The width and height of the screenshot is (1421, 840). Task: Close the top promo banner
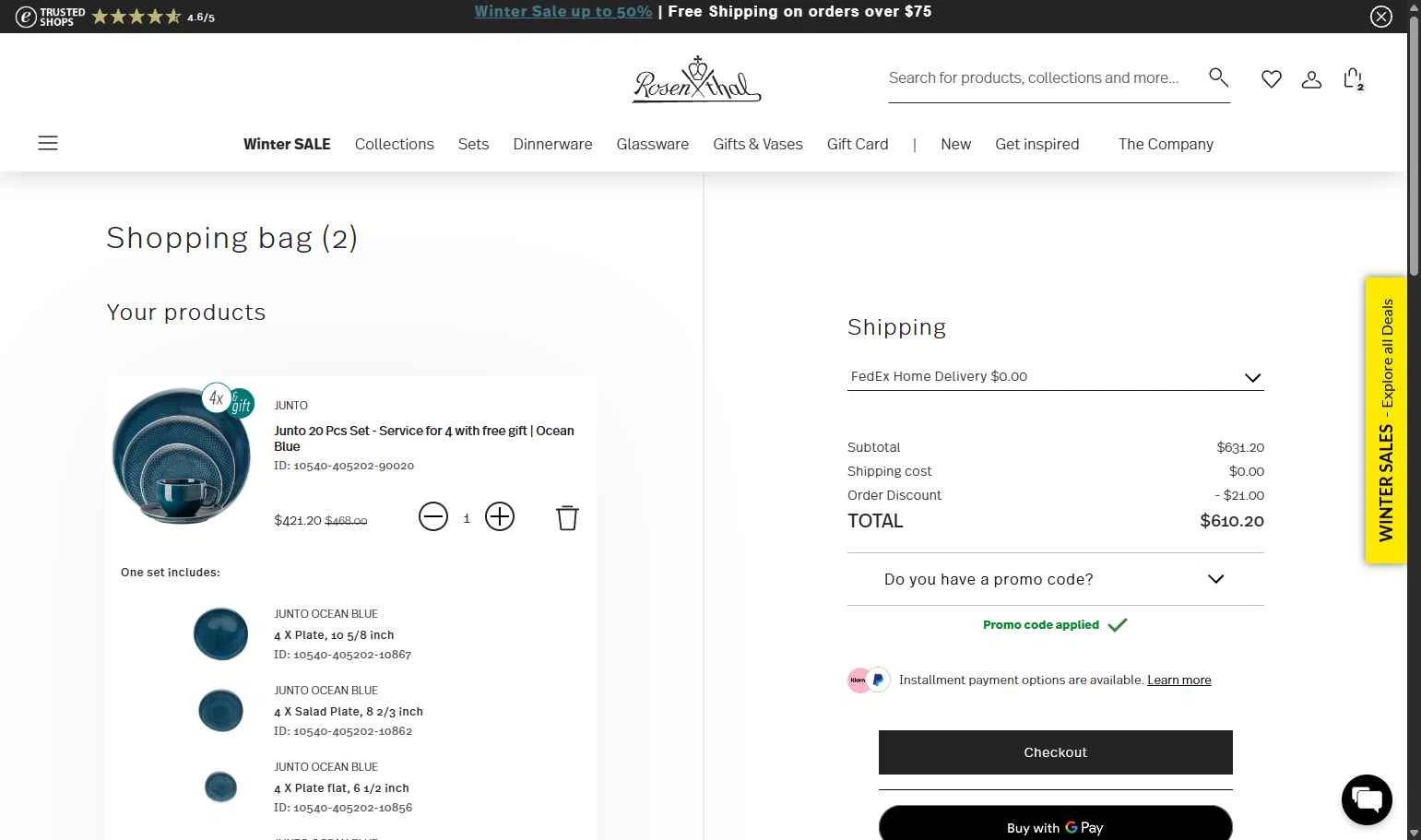pyautogui.click(x=1380, y=17)
